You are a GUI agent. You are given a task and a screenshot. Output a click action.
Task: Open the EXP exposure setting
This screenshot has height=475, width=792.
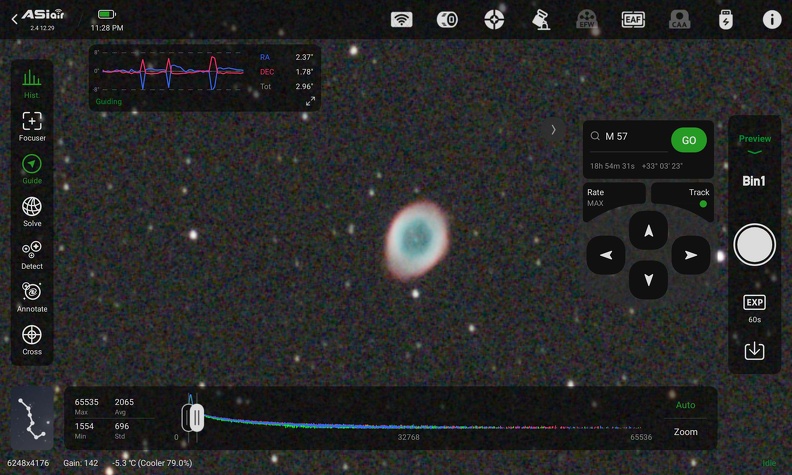(754, 308)
